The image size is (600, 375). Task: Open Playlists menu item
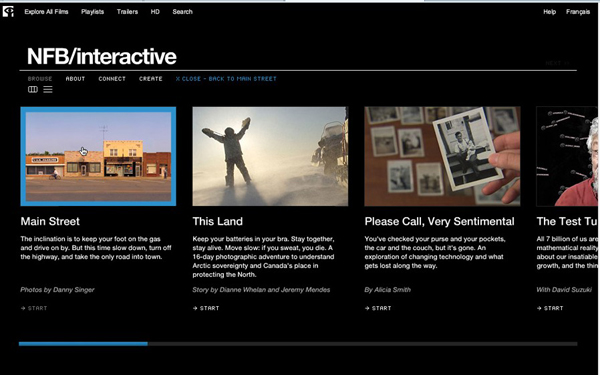(93, 12)
